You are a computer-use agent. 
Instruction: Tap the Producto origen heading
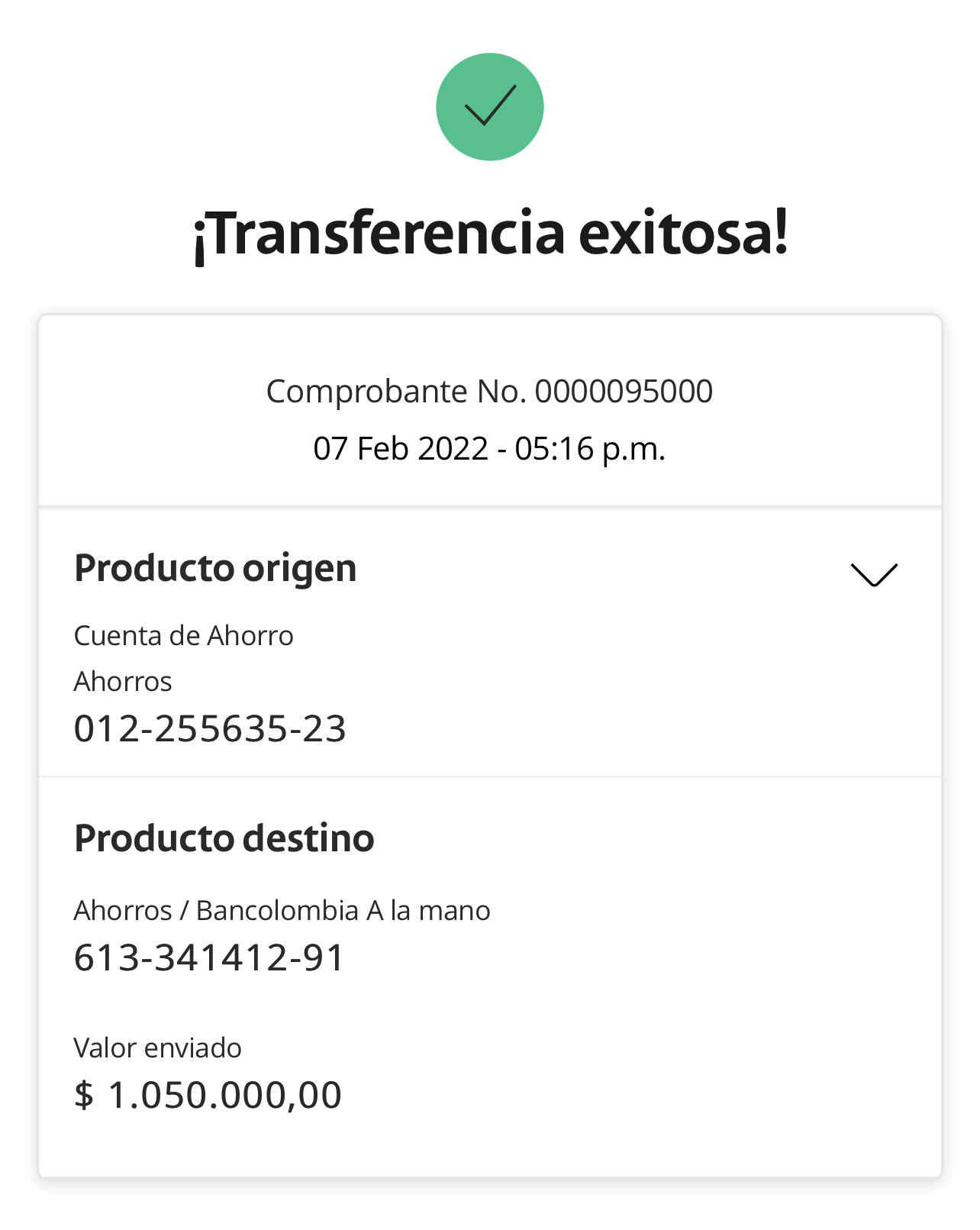[215, 569]
